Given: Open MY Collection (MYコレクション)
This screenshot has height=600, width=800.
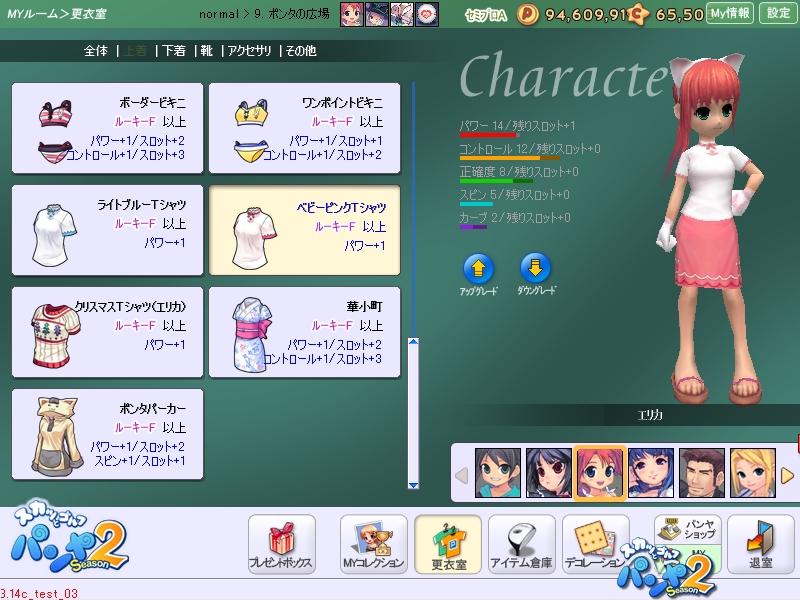Looking at the screenshot, I should tap(373, 544).
